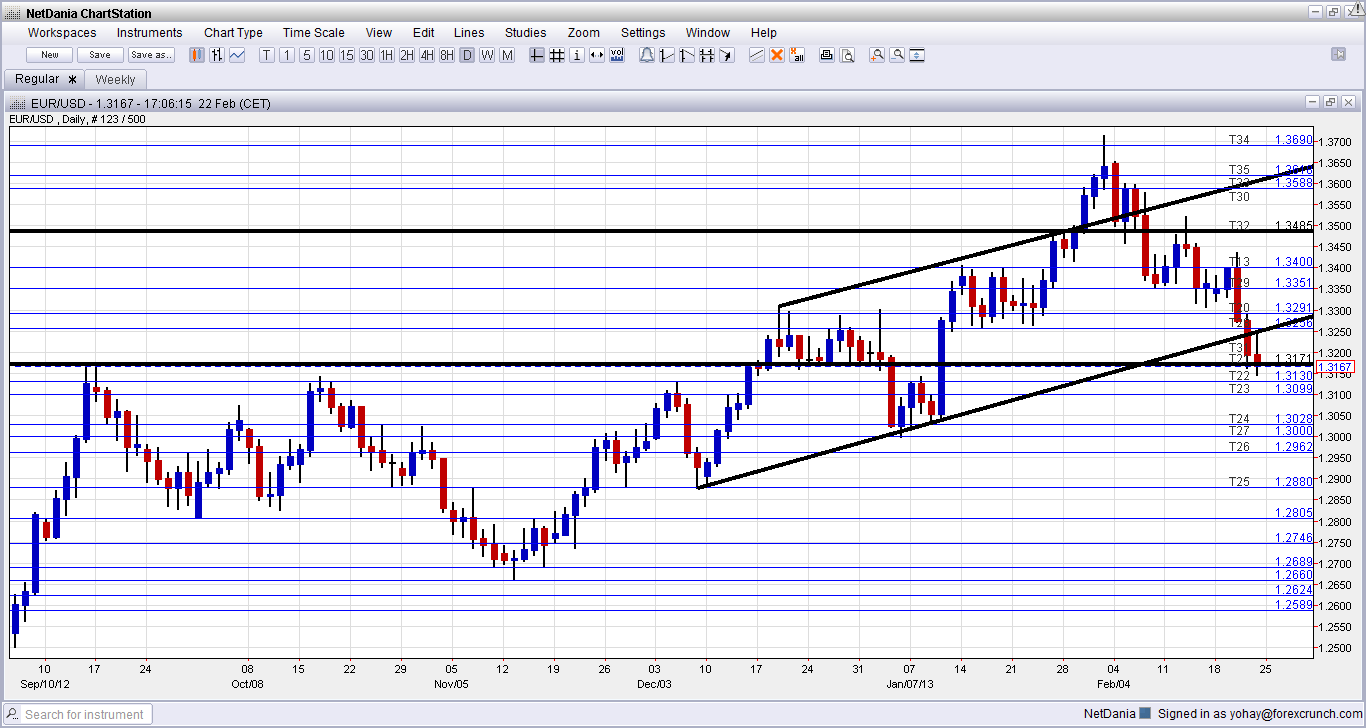Click the Dec/03 date axis label

coord(654,684)
